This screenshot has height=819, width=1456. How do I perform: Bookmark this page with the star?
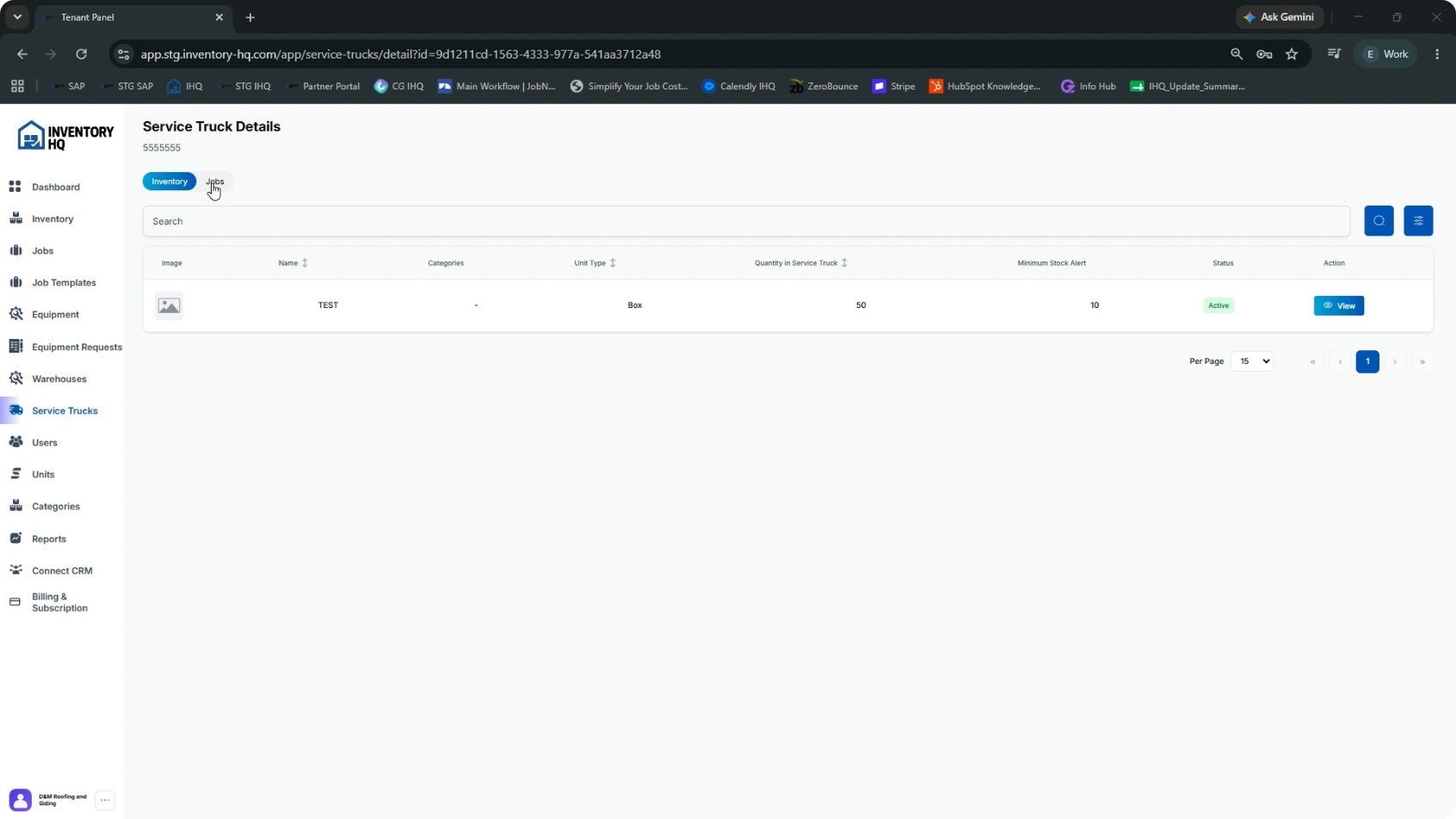coord(1292,53)
